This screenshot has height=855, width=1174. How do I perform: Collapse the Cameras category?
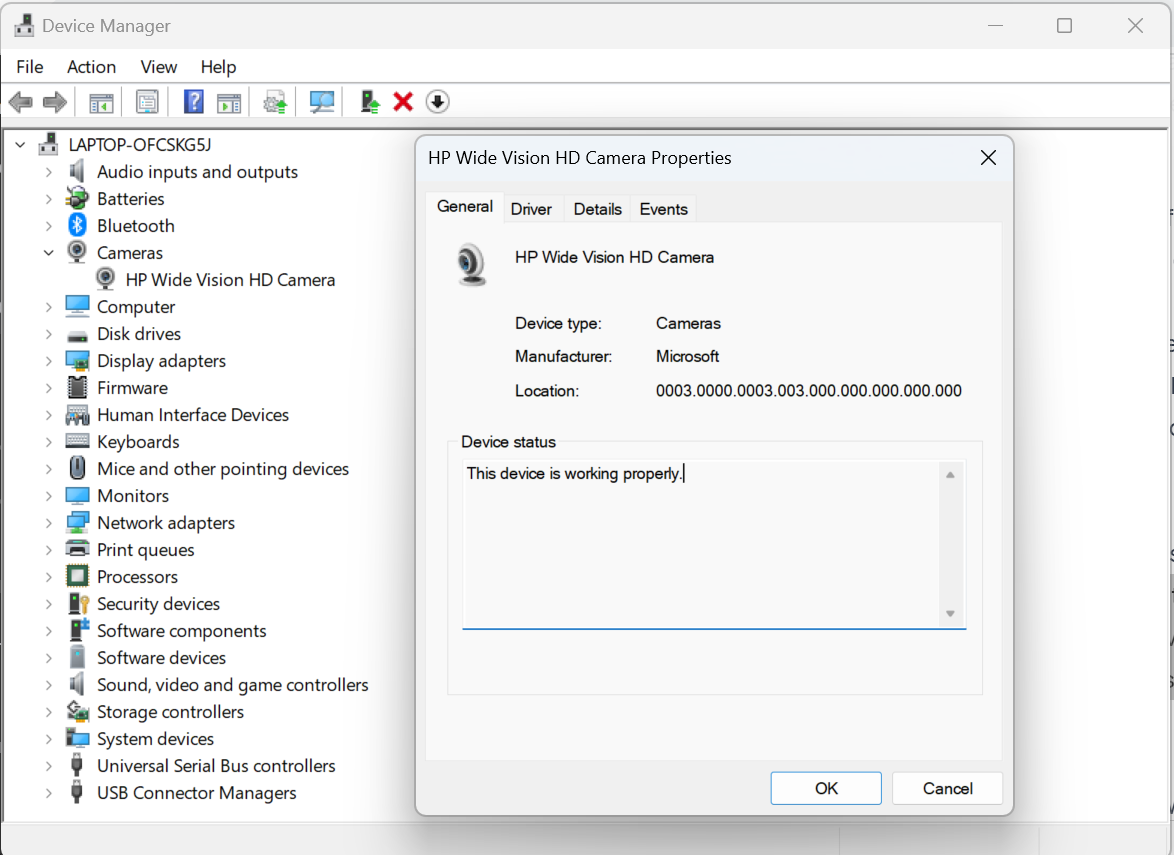point(48,252)
